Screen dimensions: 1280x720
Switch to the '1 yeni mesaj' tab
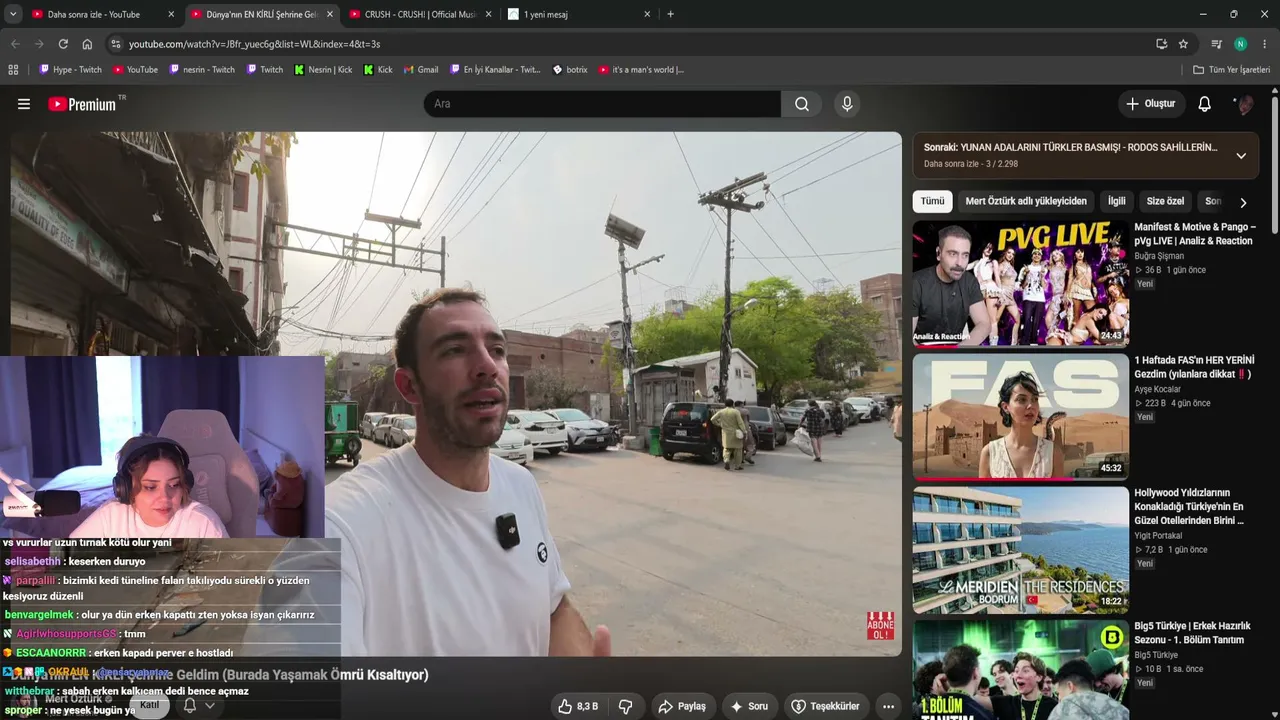pyautogui.click(x=580, y=14)
